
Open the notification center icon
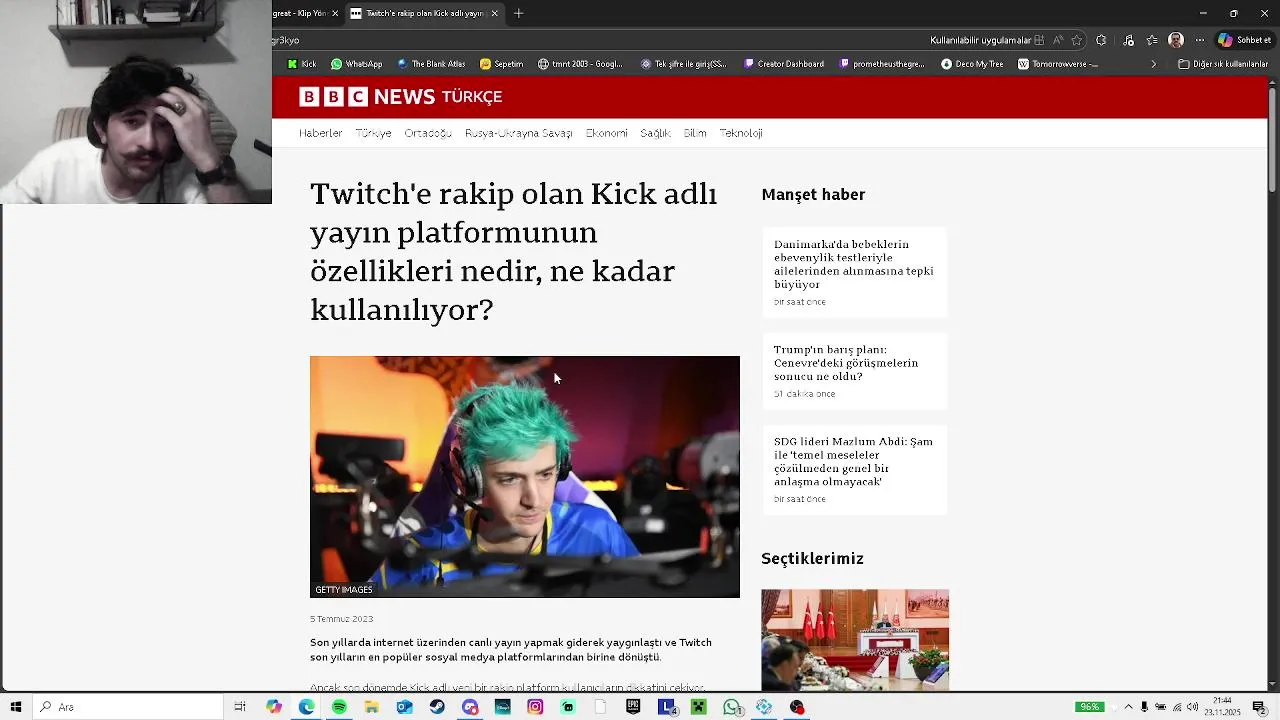point(1259,707)
